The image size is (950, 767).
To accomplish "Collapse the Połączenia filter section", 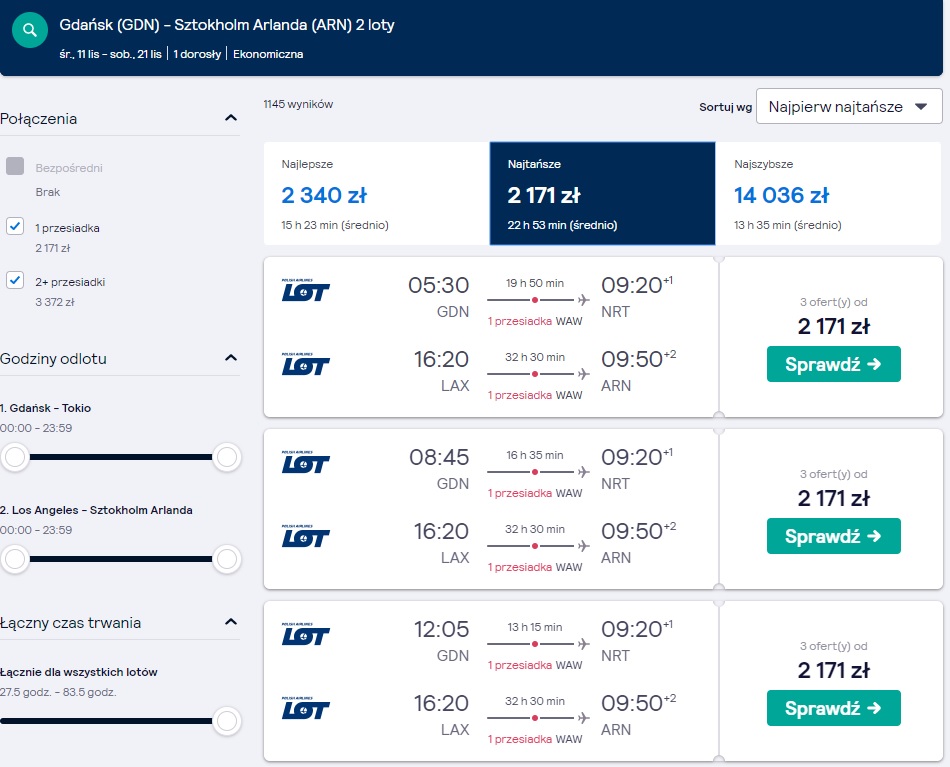I will (x=231, y=118).
